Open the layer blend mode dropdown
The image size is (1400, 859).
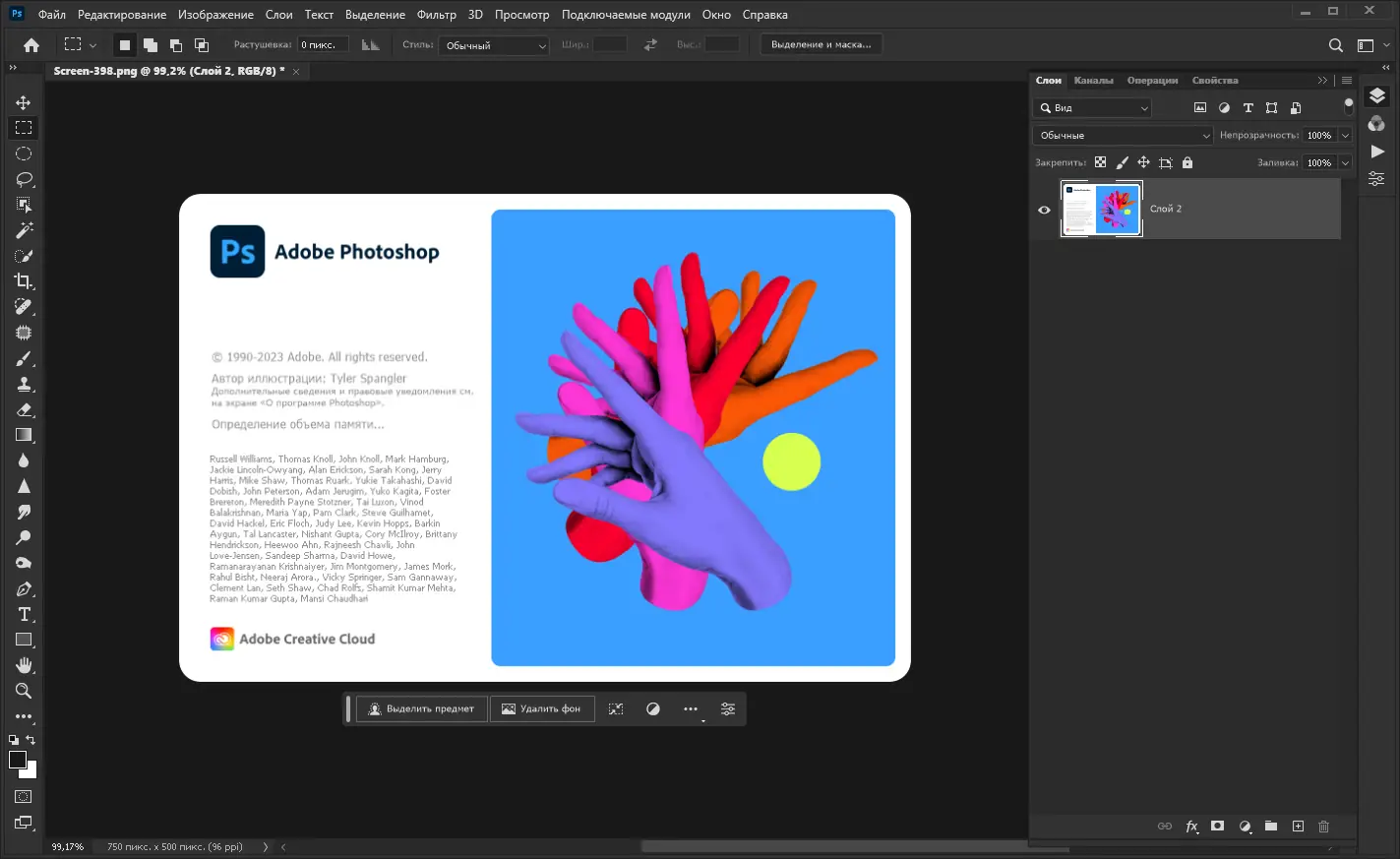click(1123, 136)
